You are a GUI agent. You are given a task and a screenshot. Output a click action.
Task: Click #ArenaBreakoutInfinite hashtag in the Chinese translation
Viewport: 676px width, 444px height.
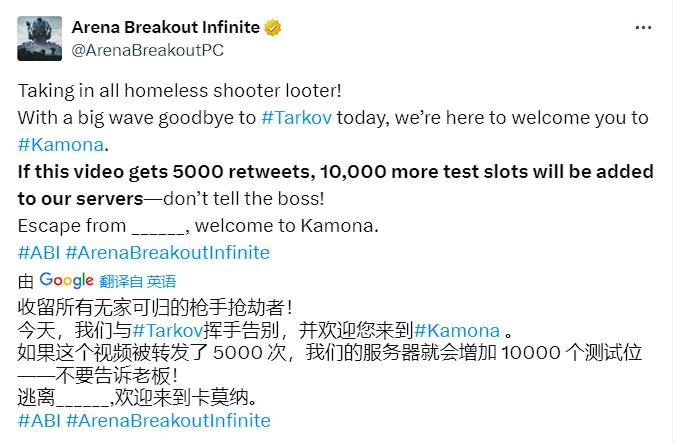tap(168, 420)
